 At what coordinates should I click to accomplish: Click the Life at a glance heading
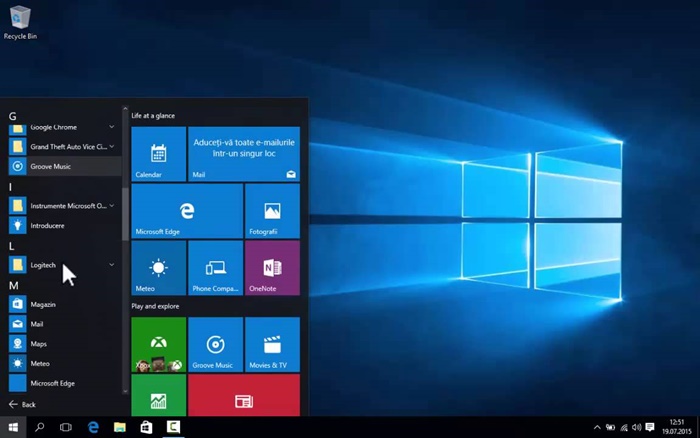click(153, 116)
